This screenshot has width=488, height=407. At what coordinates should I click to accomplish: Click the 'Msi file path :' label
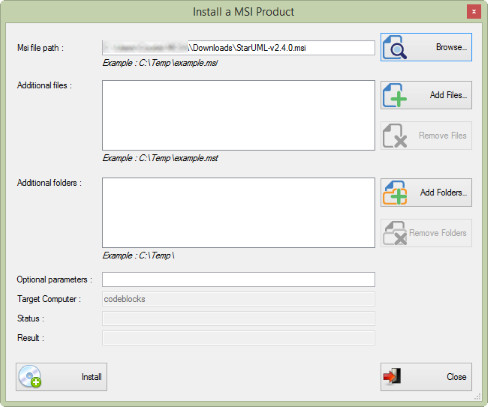pyautogui.click(x=40, y=48)
